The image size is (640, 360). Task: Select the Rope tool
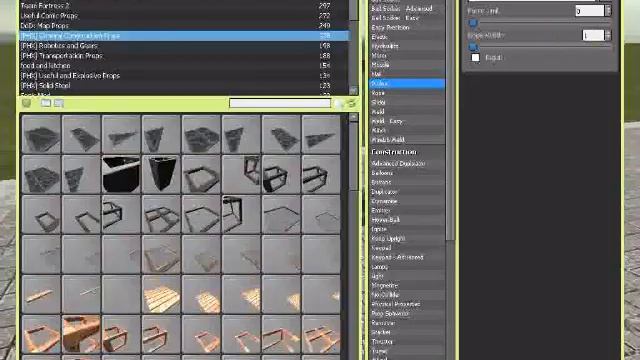tap(407, 93)
